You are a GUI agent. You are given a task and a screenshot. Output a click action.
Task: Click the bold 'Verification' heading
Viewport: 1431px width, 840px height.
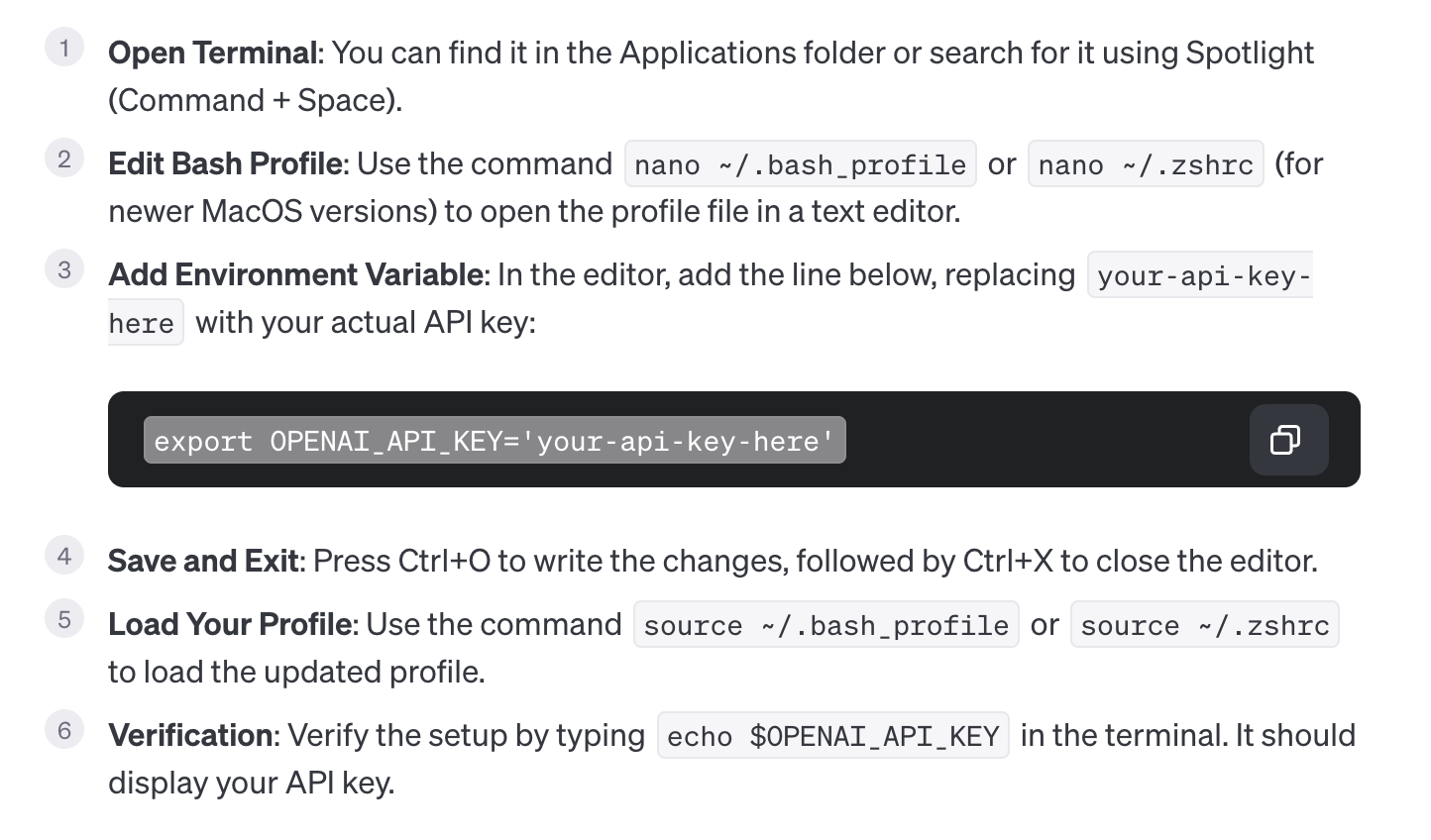(191, 735)
